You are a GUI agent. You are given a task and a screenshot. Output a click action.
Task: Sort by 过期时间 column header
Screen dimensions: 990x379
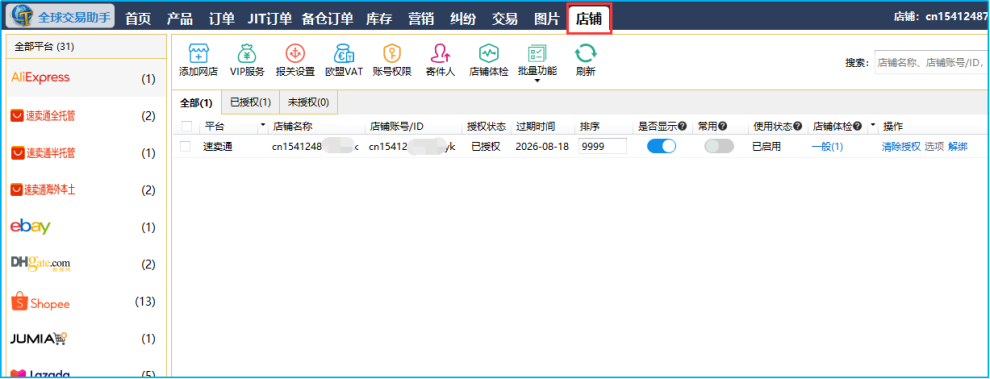(x=535, y=126)
